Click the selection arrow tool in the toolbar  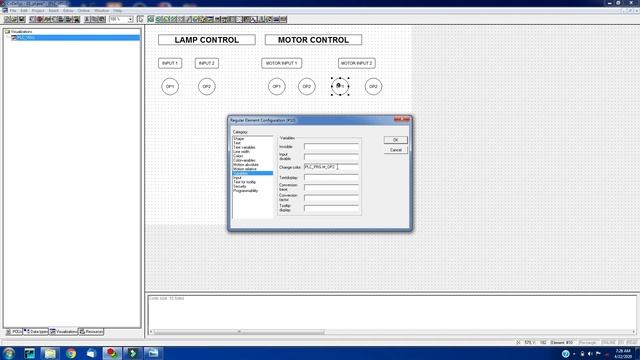point(140,20)
